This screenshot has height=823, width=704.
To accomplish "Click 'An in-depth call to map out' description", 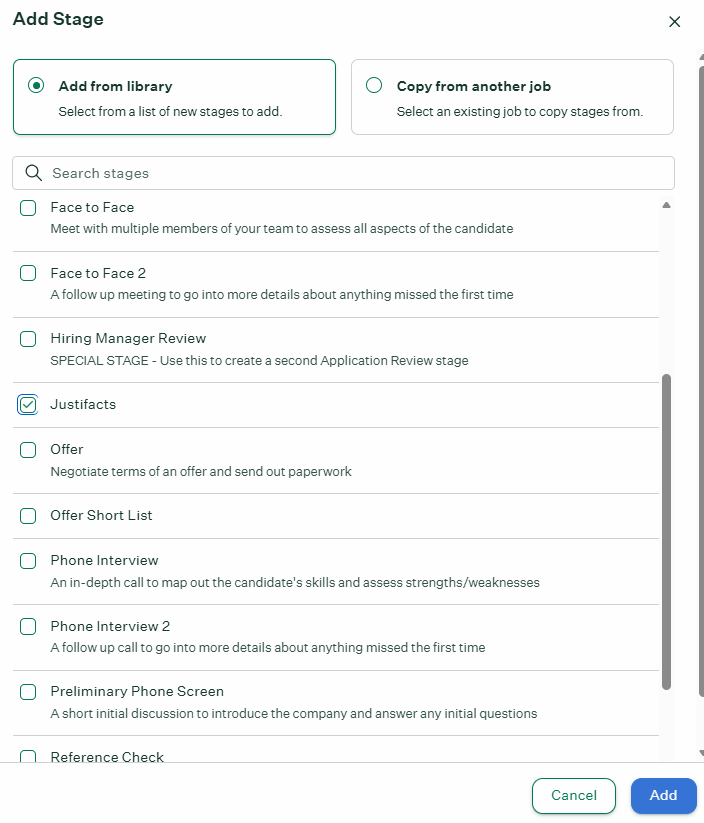I will pyautogui.click(x=295, y=583).
